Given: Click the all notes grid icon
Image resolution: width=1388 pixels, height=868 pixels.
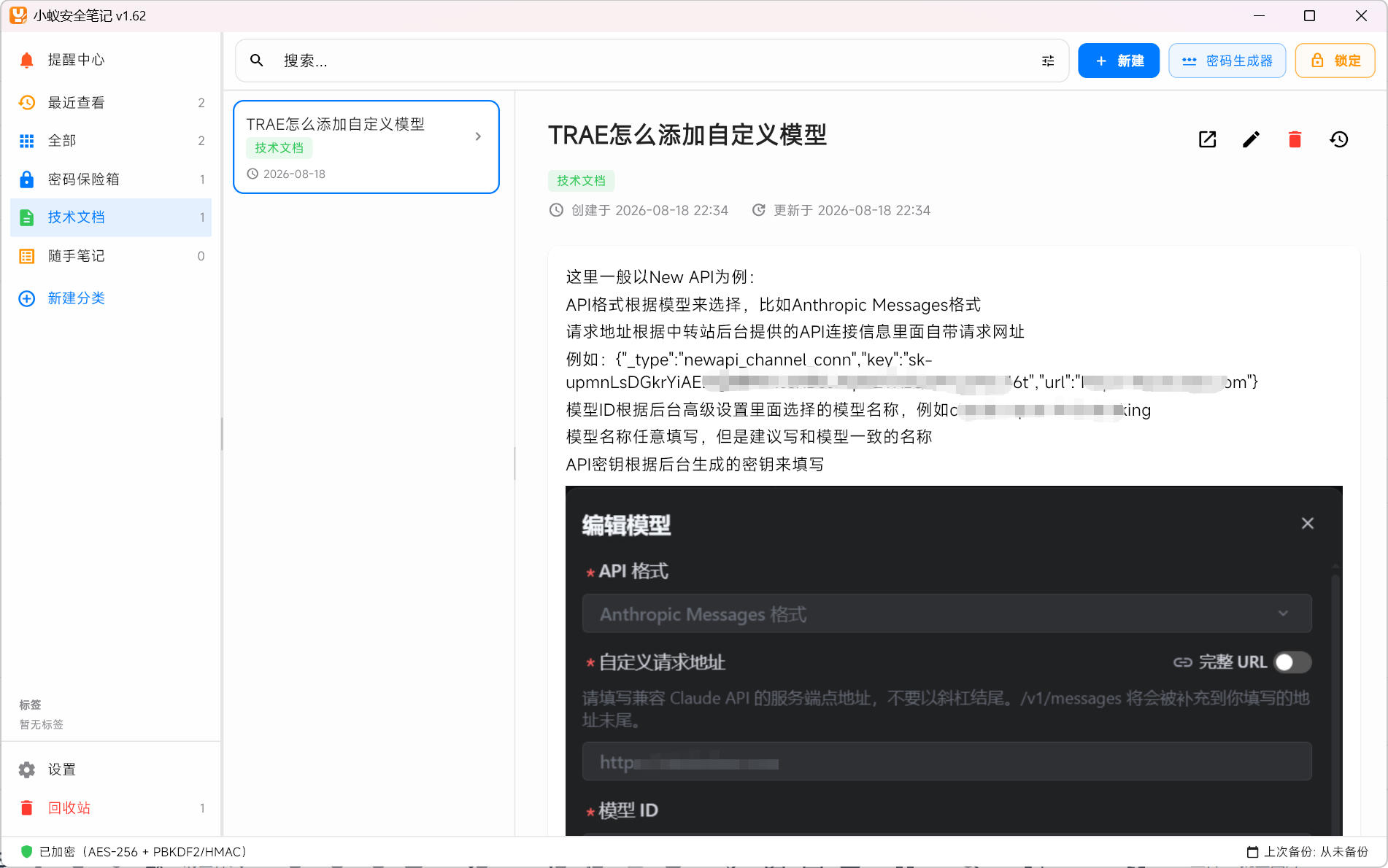Looking at the screenshot, I should tap(27, 141).
